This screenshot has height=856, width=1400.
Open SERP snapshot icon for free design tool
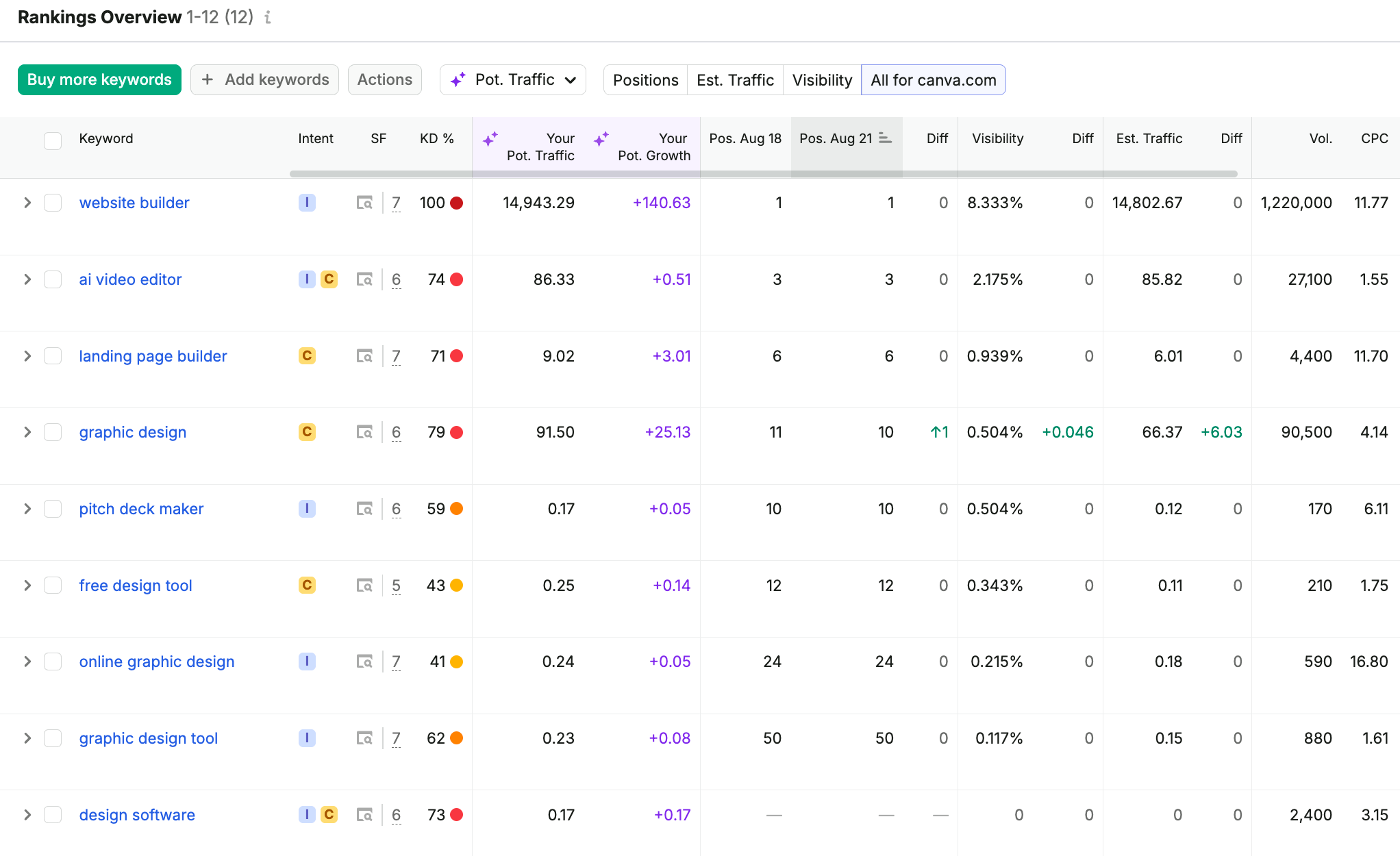[x=364, y=586]
